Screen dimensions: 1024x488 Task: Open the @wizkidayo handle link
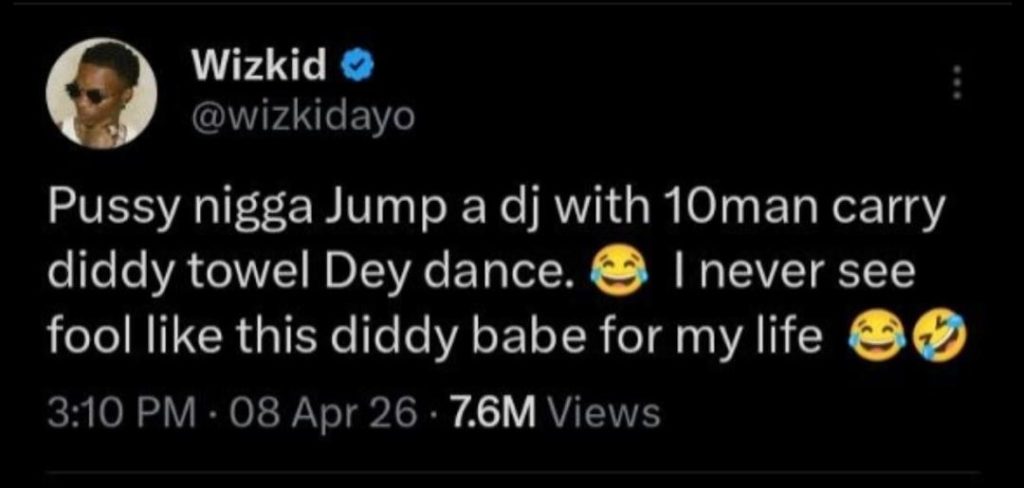[296, 118]
